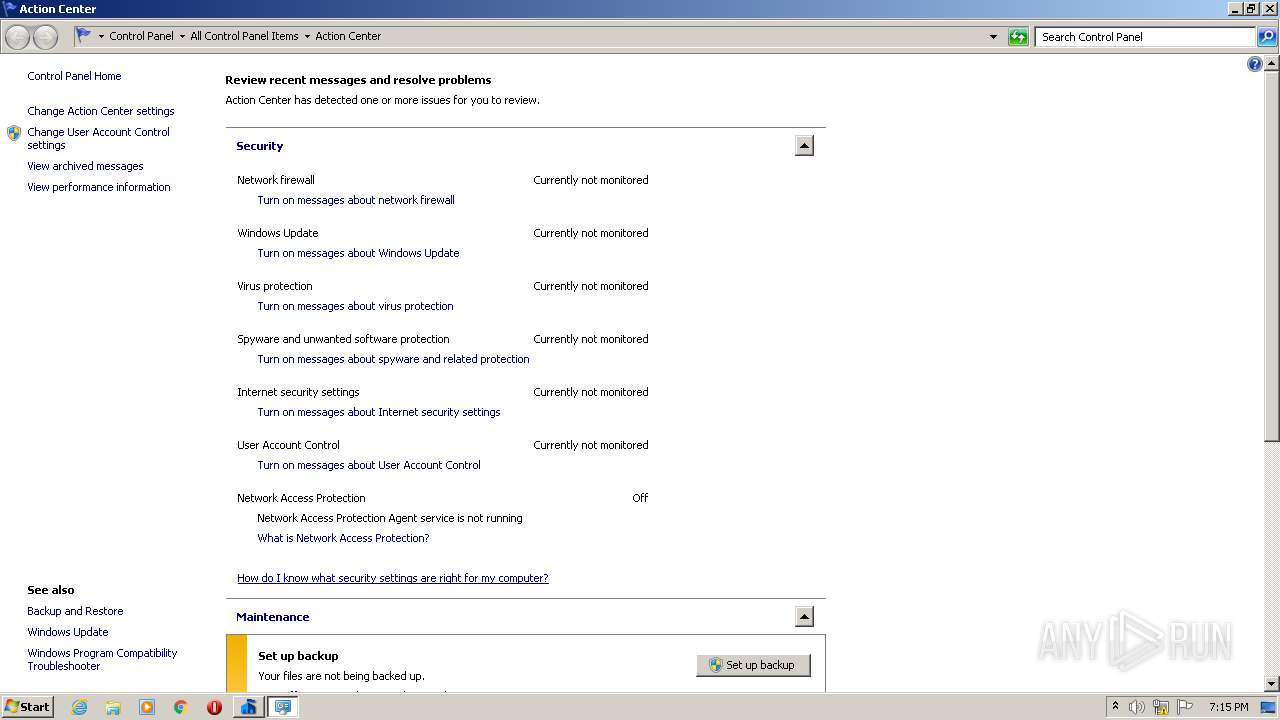Click the 'Set up backup' heading text
This screenshot has width=1280, height=720.
[298, 656]
